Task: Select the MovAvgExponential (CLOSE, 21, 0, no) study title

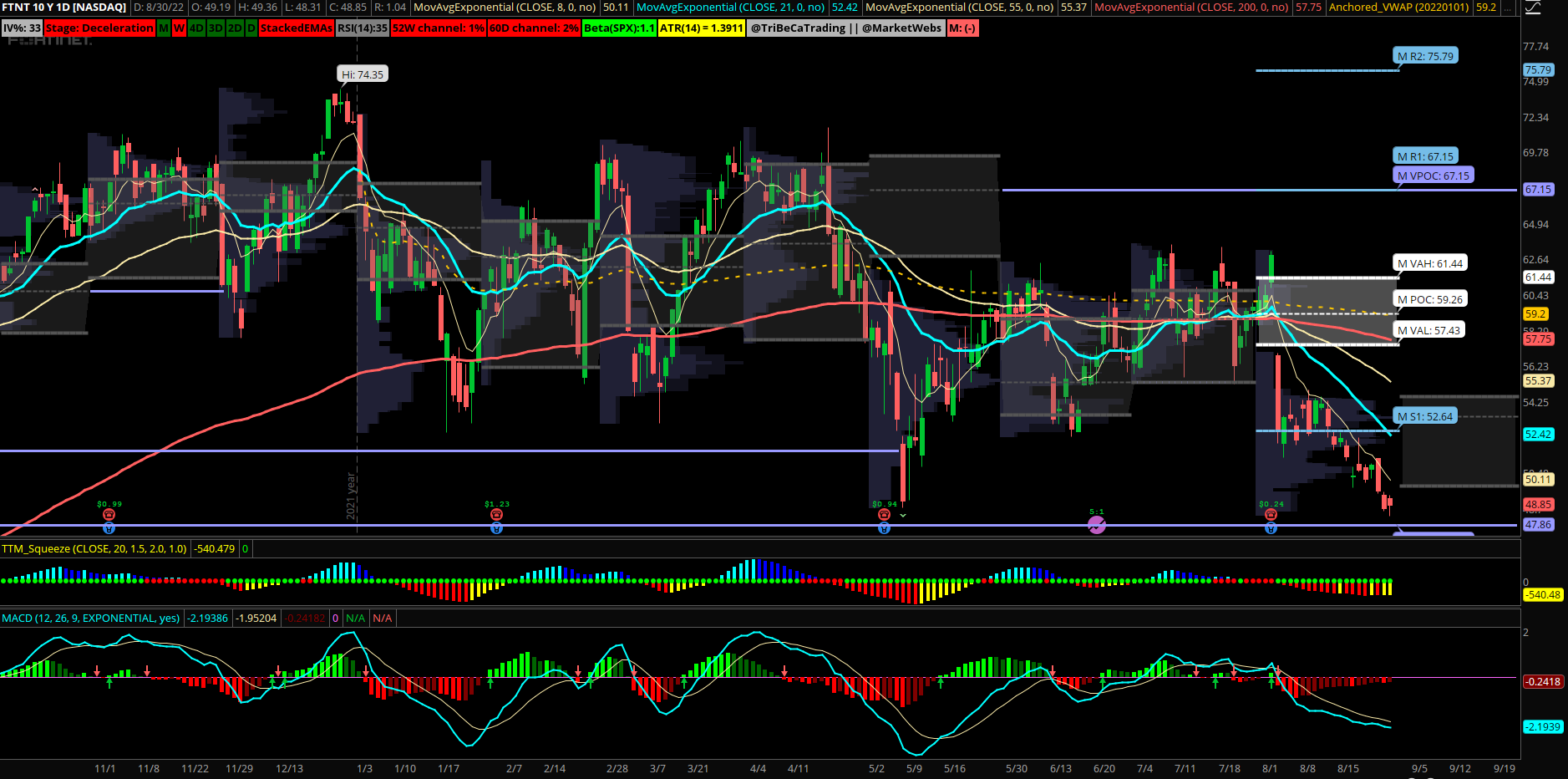Action: (x=730, y=7)
